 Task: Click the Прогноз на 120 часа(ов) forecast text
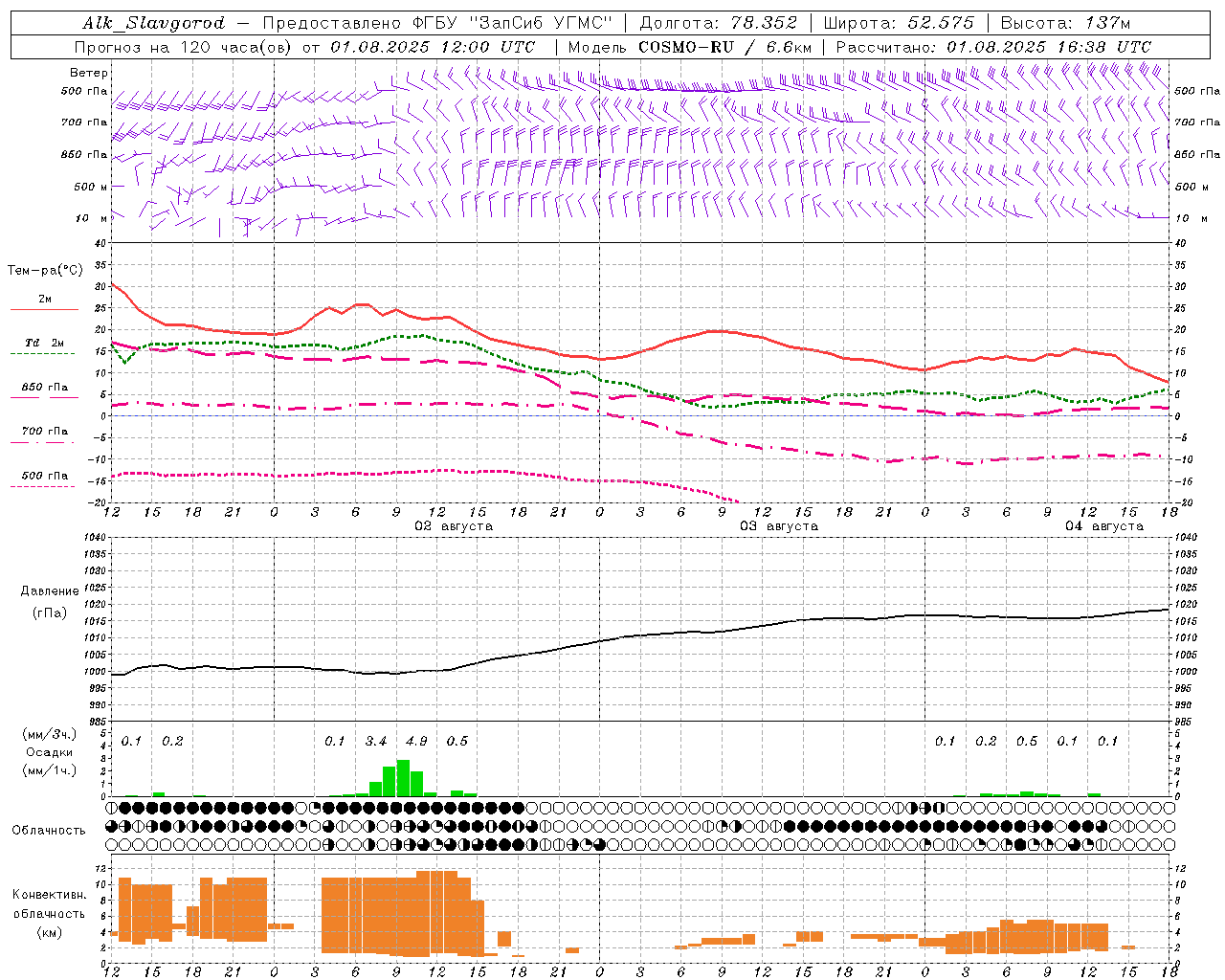coord(185,47)
